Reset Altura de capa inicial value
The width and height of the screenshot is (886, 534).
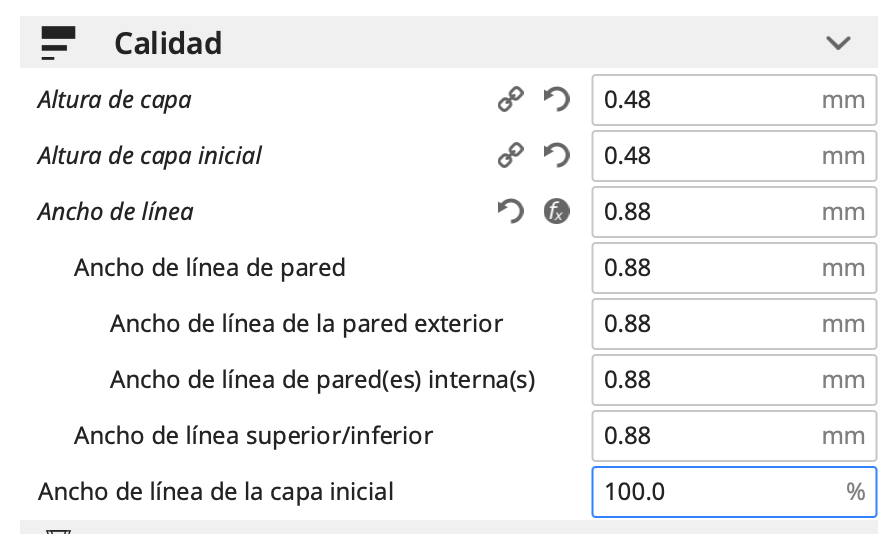point(556,156)
